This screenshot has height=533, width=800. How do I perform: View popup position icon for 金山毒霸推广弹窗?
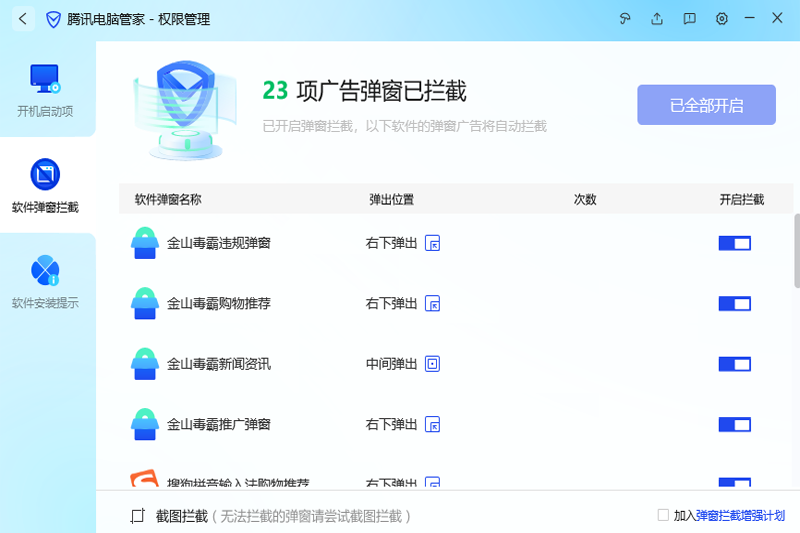click(x=433, y=424)
